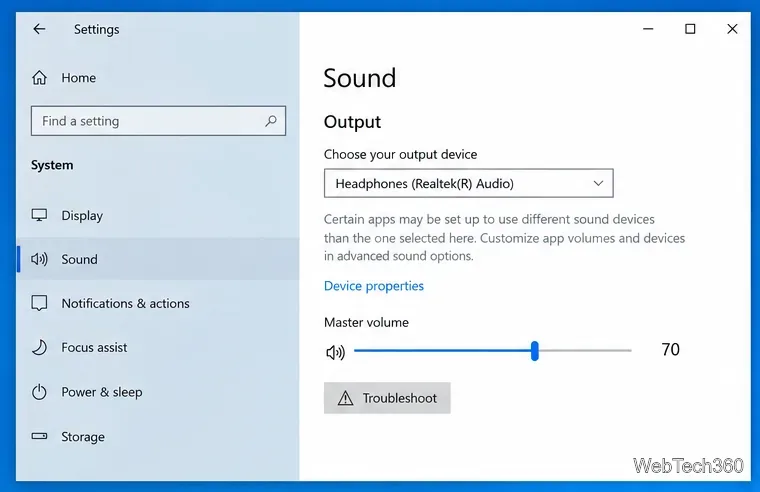The height and width of the screenshot is (492, 760).
Task: Go to Focus assist settings
Action: 158,347
